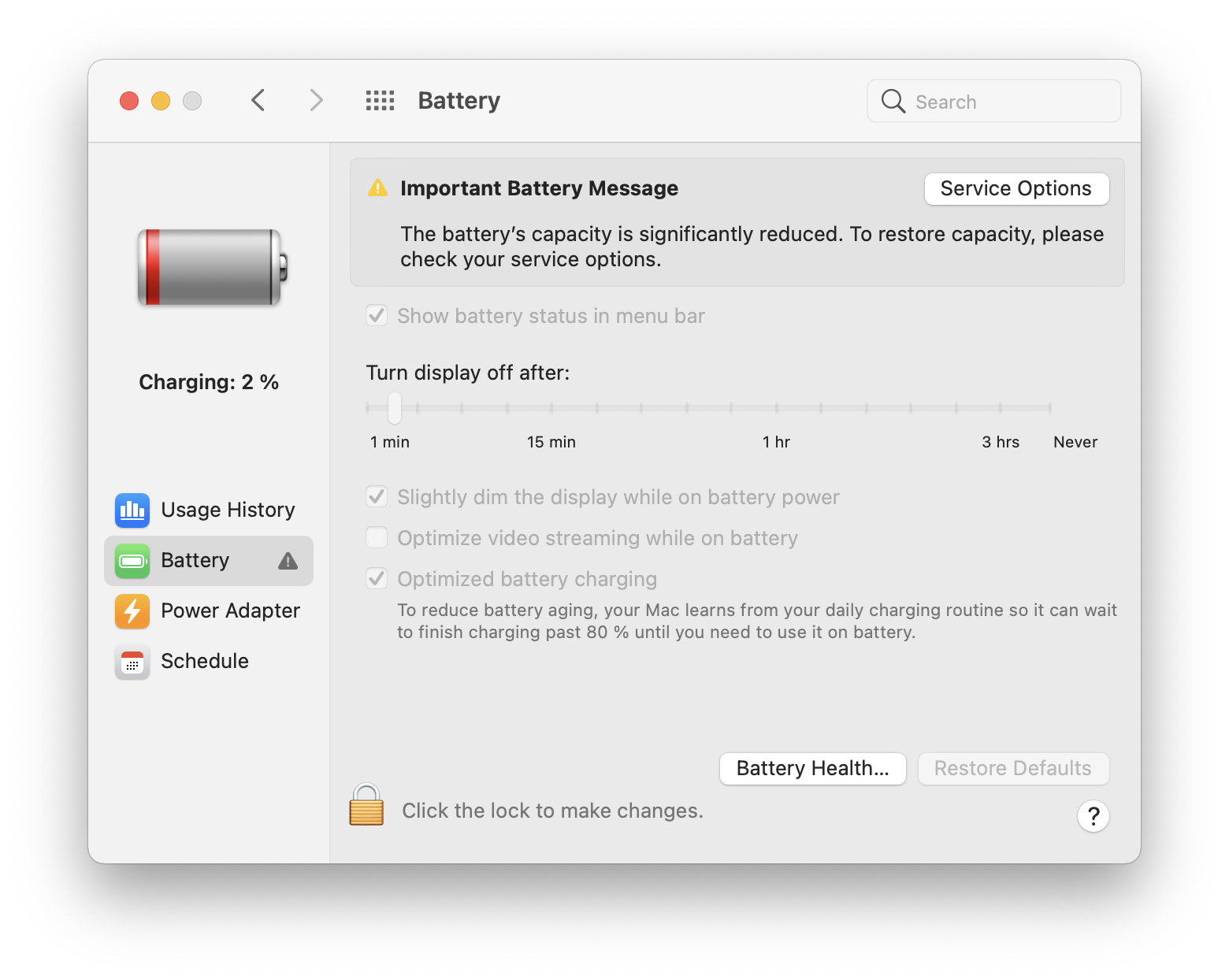Image resolution: width=1229 pixels, height=980 pixels.
Task: Click the '1 min' slider label
Action: click(390, 442)
